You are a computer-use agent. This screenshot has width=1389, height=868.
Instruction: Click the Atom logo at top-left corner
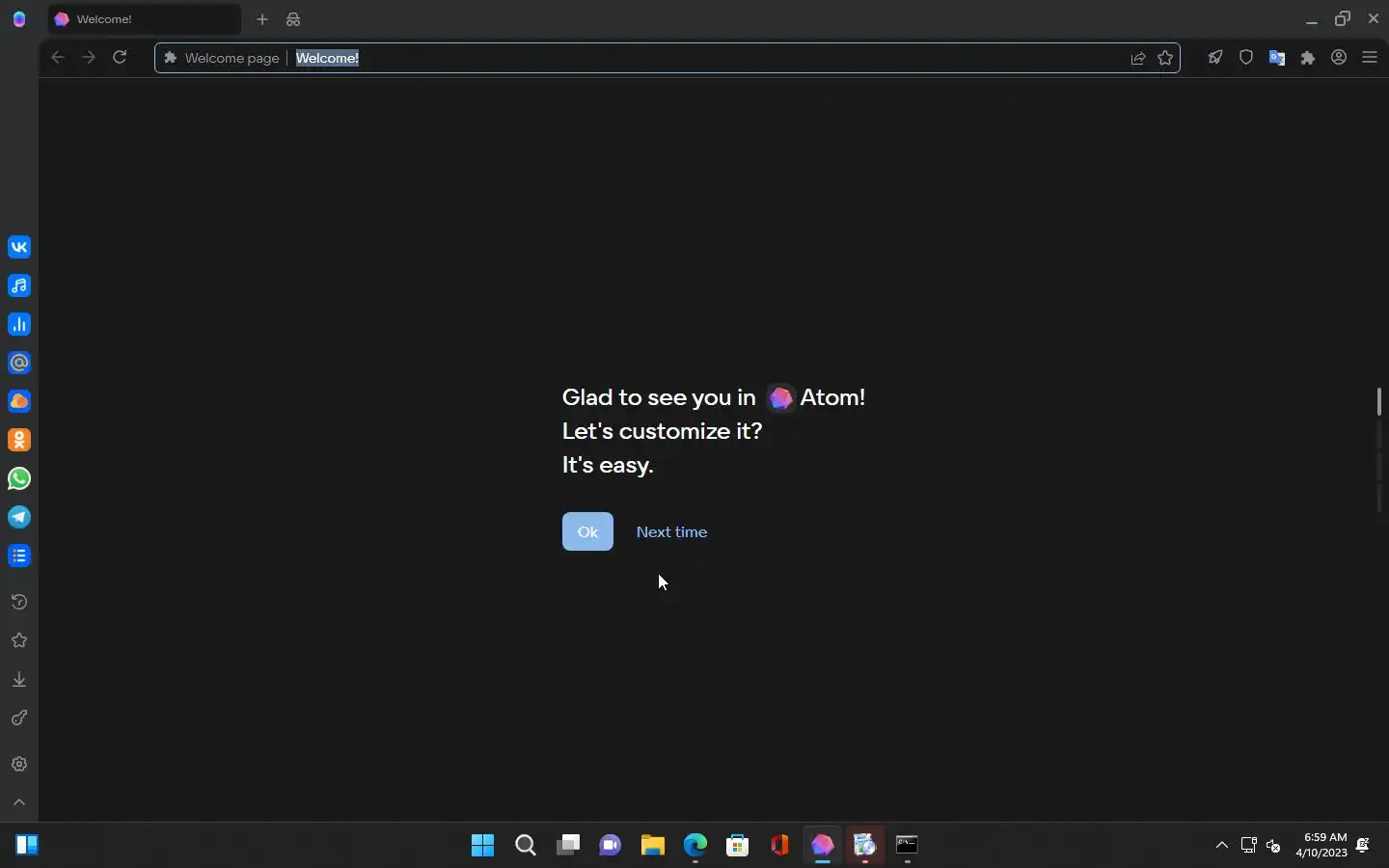pos(19,19)
